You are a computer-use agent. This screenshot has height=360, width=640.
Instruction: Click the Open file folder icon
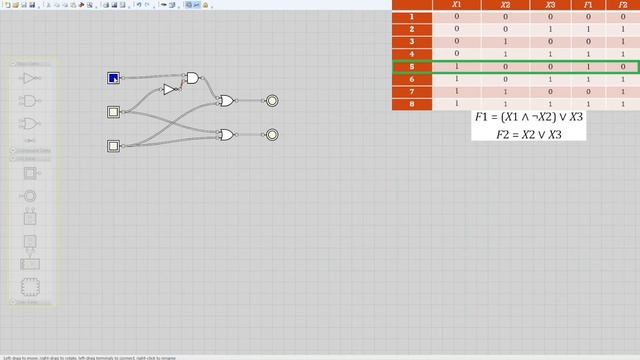(x=16, y=5)
